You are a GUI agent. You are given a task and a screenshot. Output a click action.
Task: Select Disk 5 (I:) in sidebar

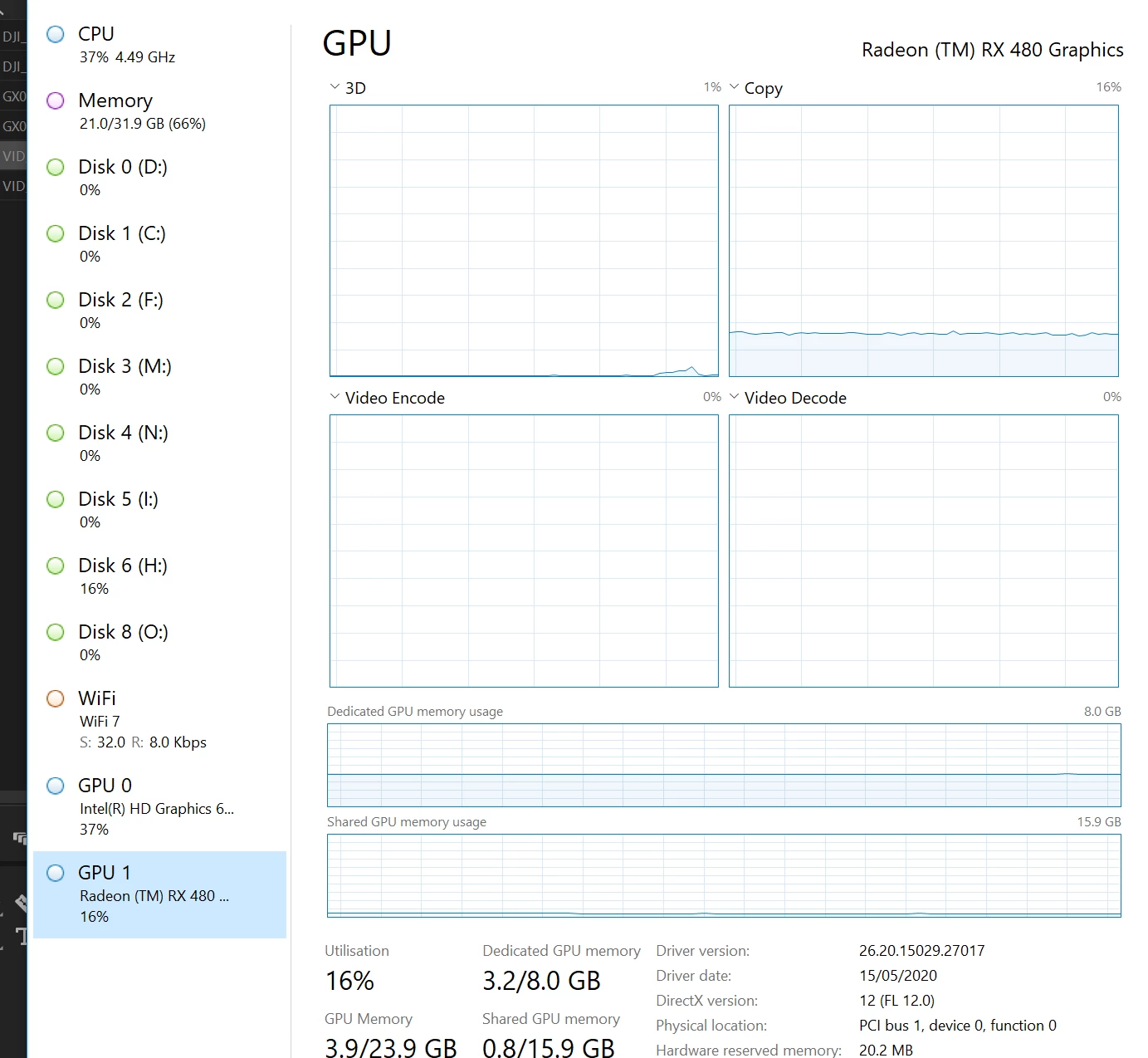[159, 511]
